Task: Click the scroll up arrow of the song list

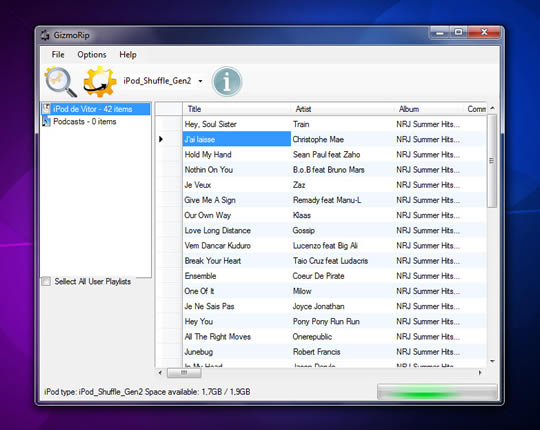Action: click(x=492, y=108)
